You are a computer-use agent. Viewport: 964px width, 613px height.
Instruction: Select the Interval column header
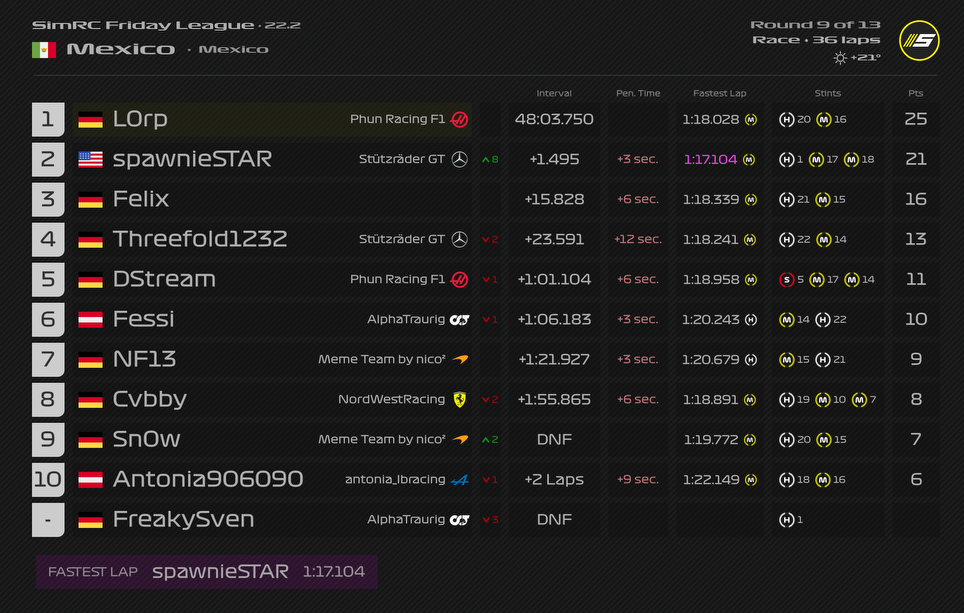click(554, 93)
